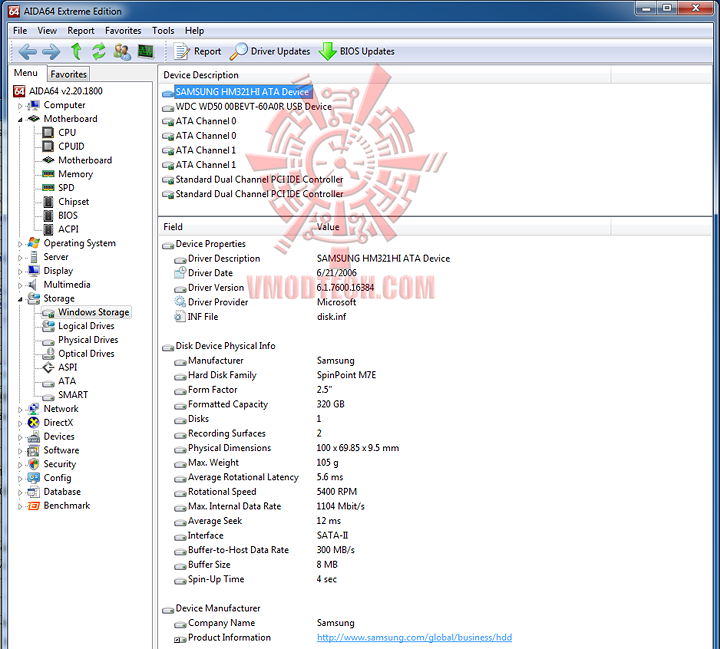Expand the Display tree node
Viewport: 720px width, 649px height.
(x=20, y=271)
